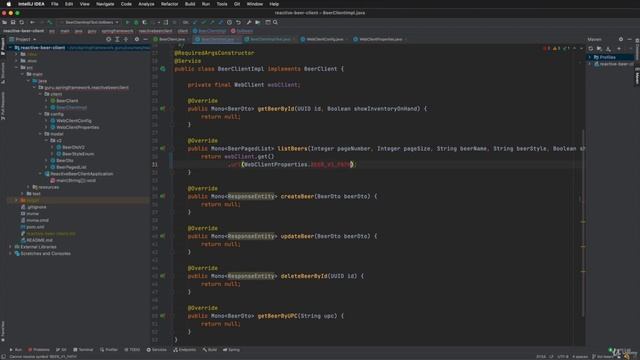This screenshot has height=360, width=640.
Task: Select pom.xml in project tree
Action: click(35, 227)
